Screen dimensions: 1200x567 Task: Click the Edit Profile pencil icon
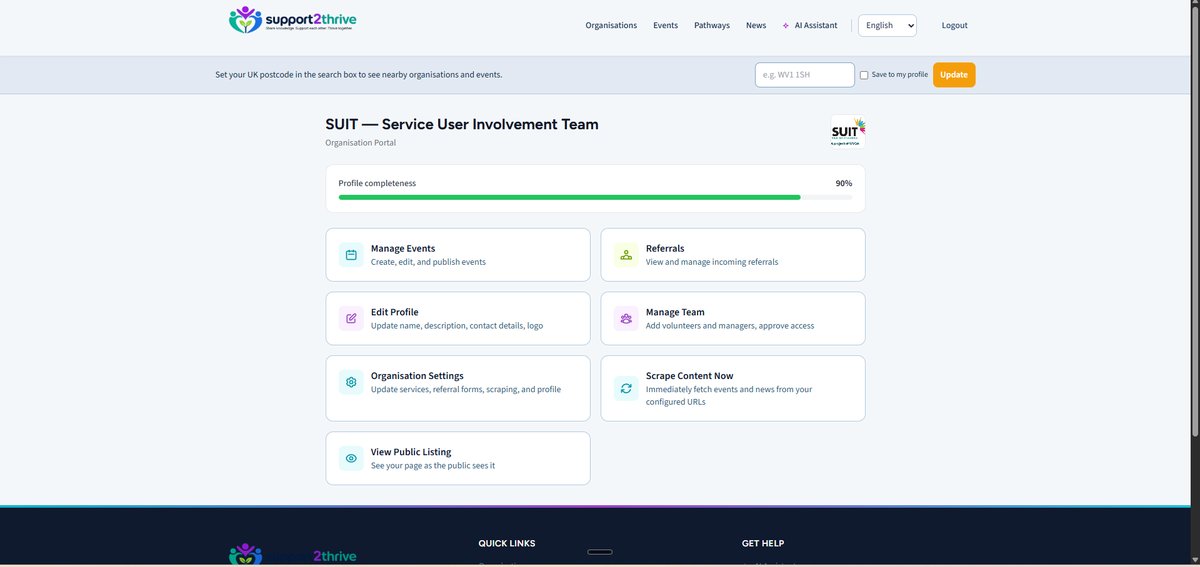(x=351, y=319)
